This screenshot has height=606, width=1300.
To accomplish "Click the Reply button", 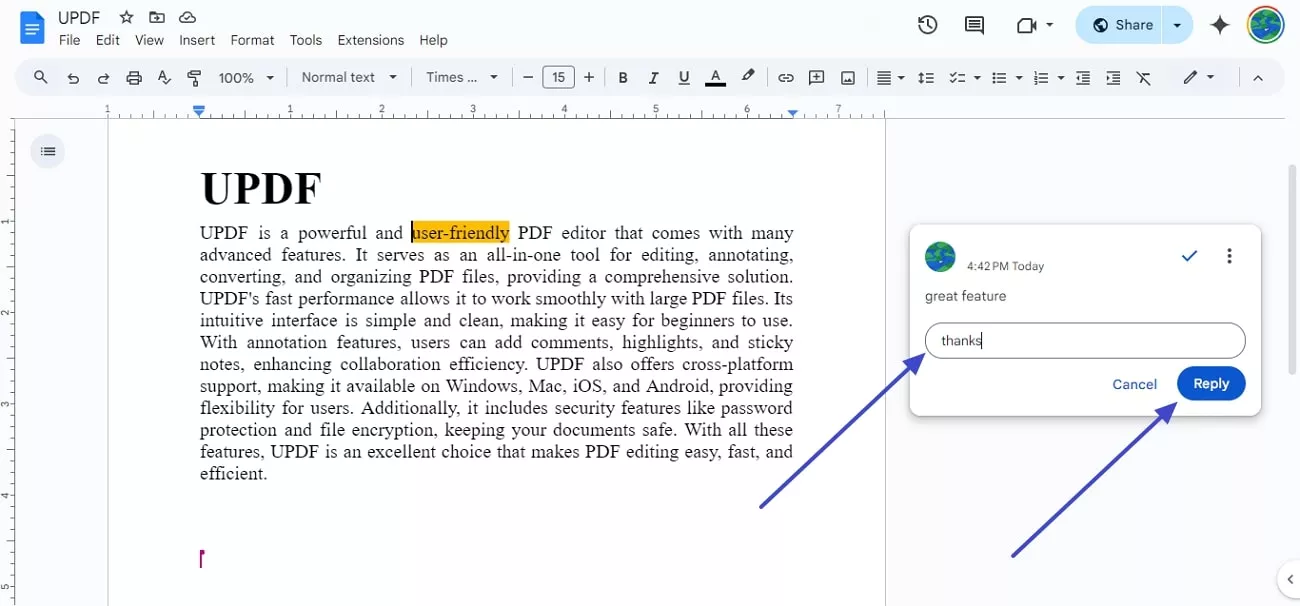I will (x=1211, y=384).
